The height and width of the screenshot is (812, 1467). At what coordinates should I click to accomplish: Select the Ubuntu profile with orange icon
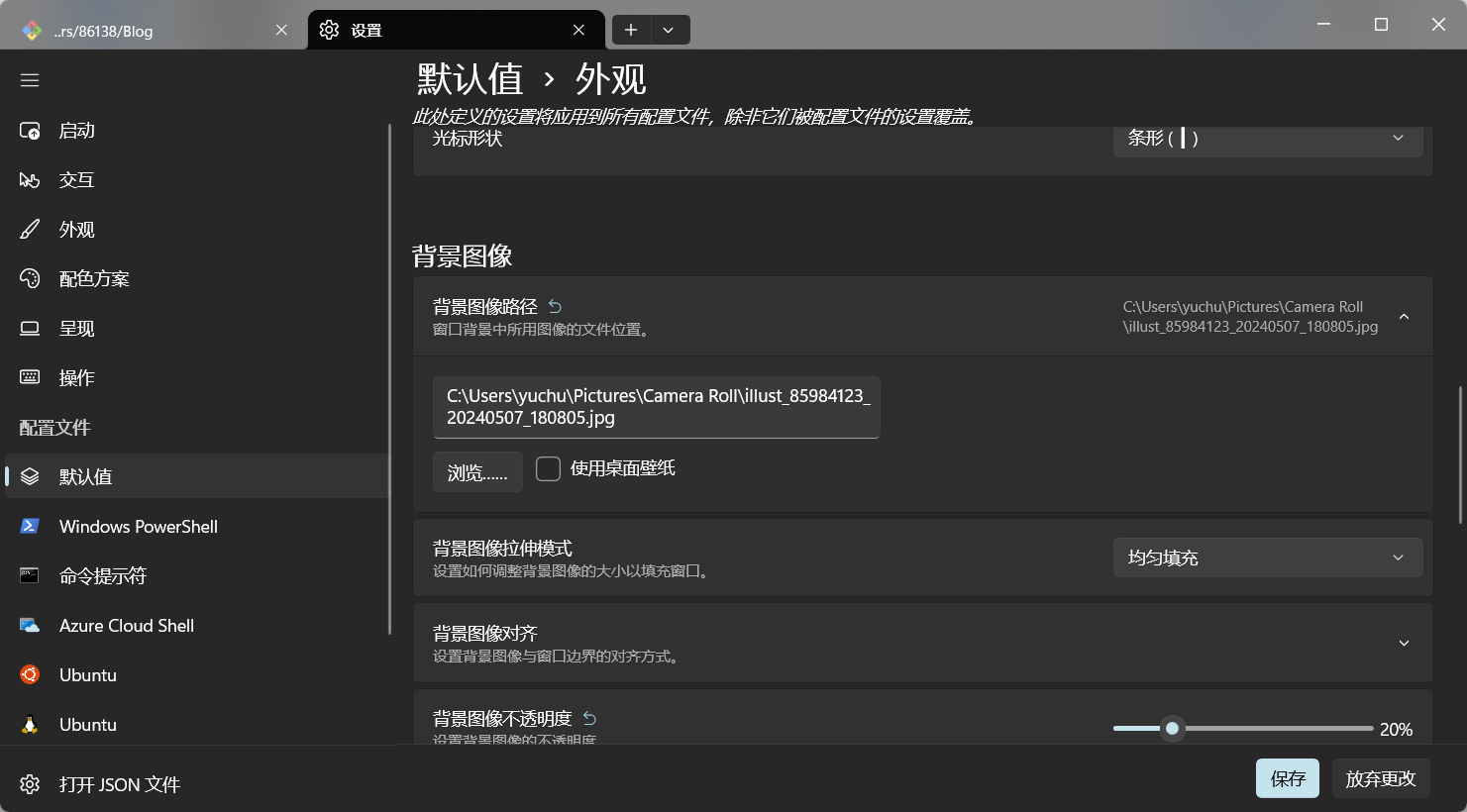point(198,675)
